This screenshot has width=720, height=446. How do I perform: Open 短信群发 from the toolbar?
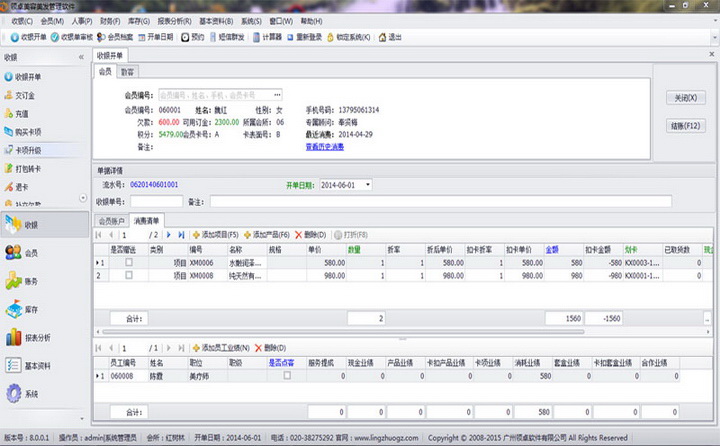click(x=227, y=37)
